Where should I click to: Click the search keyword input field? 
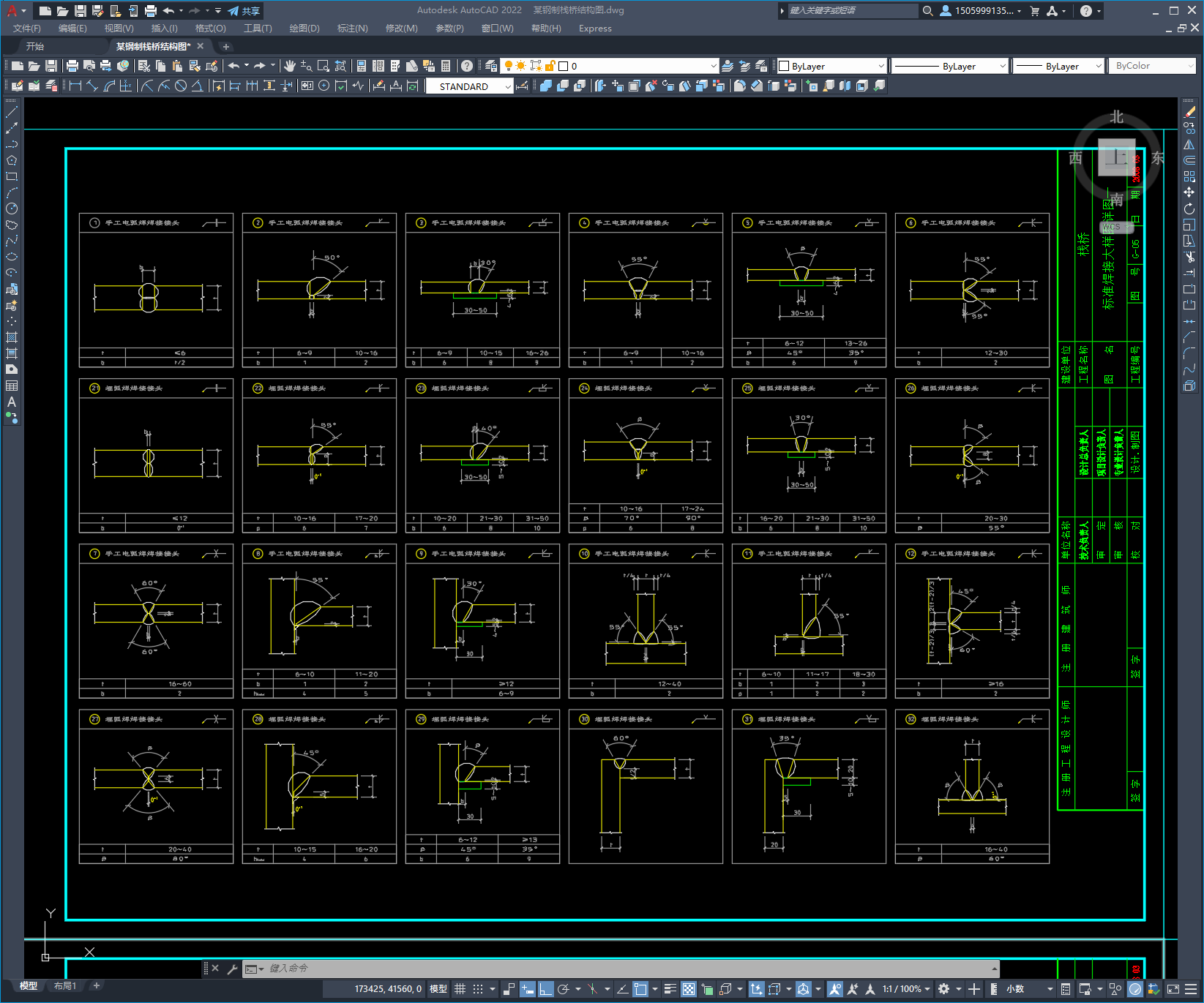852,11
